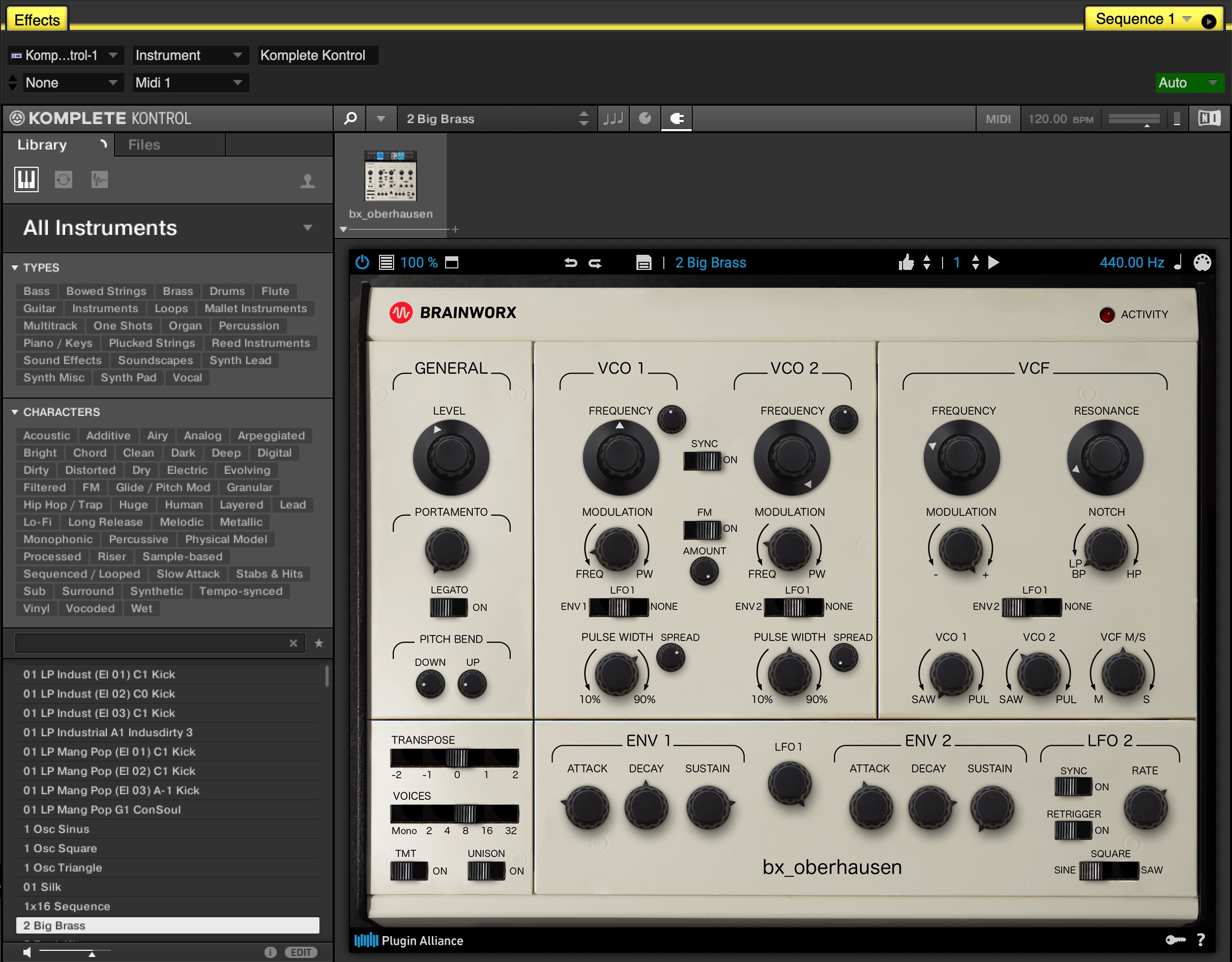Open the color palette icon in plugin toolbar
This screenshot has height=962, width=1232.
point(1202,262)
